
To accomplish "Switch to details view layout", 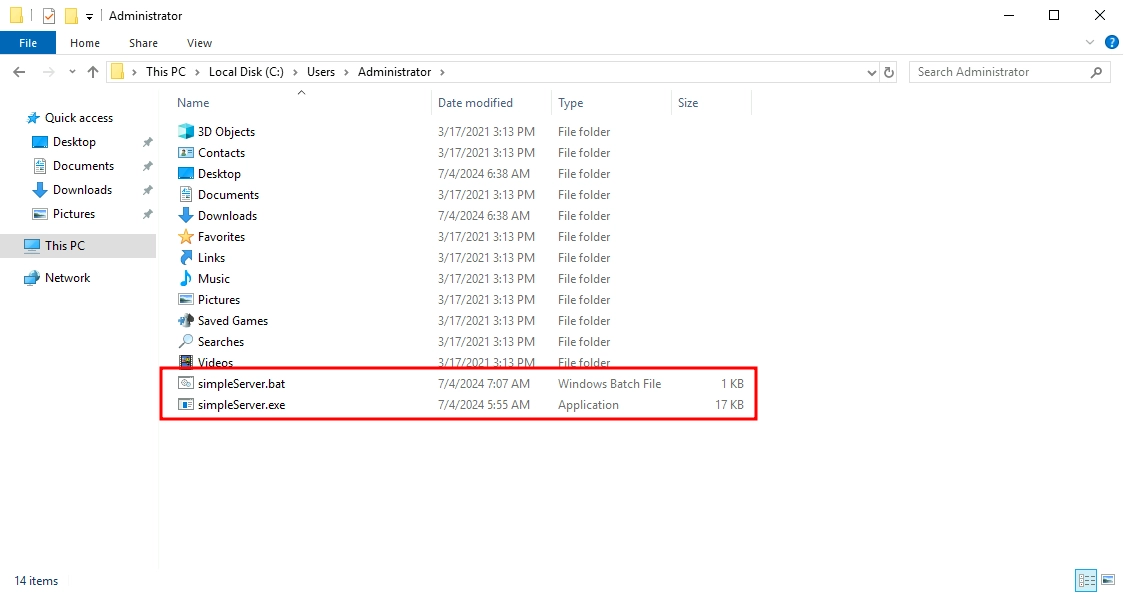I will (1085, 580).
